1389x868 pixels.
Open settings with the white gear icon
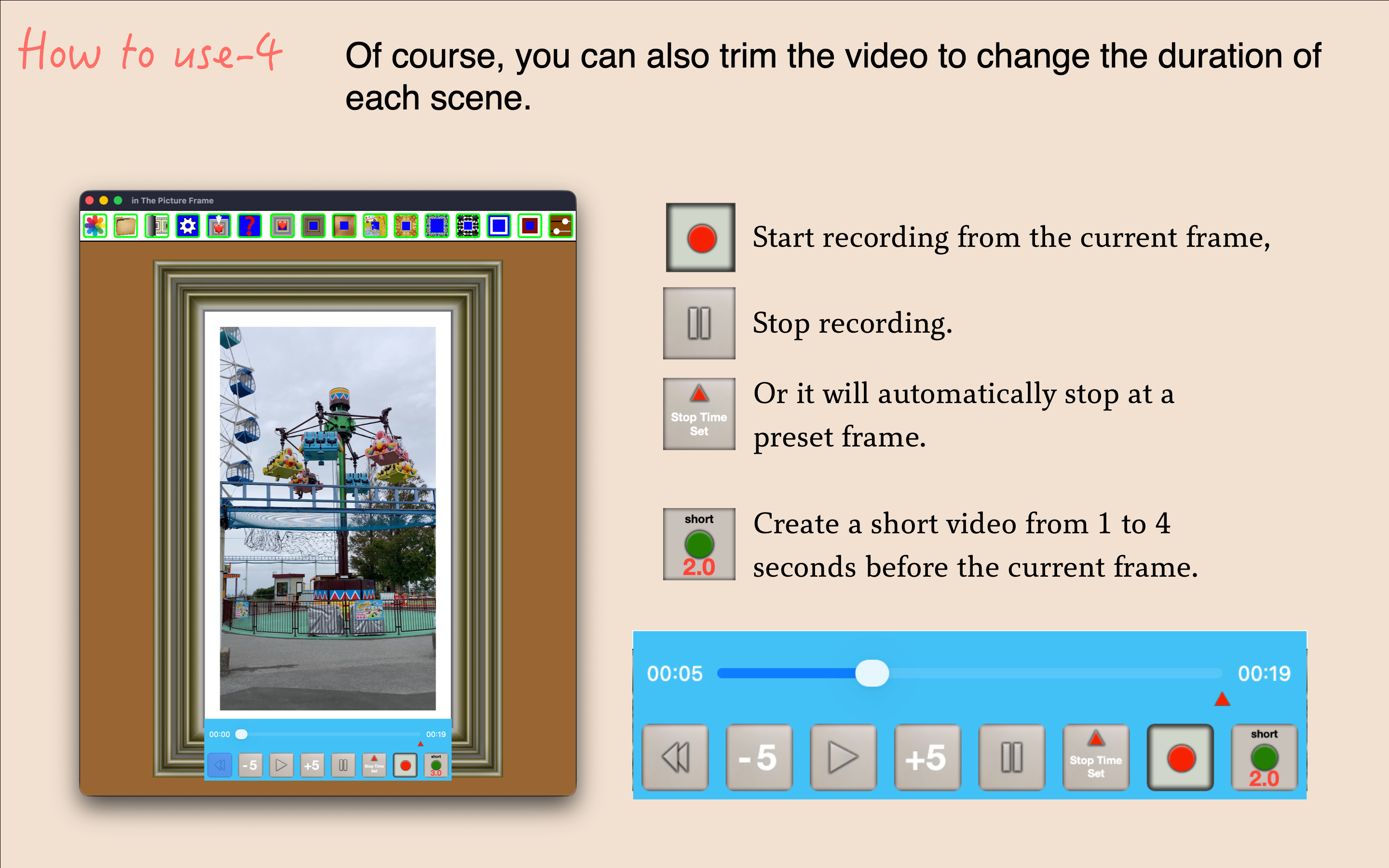[188, 226]
